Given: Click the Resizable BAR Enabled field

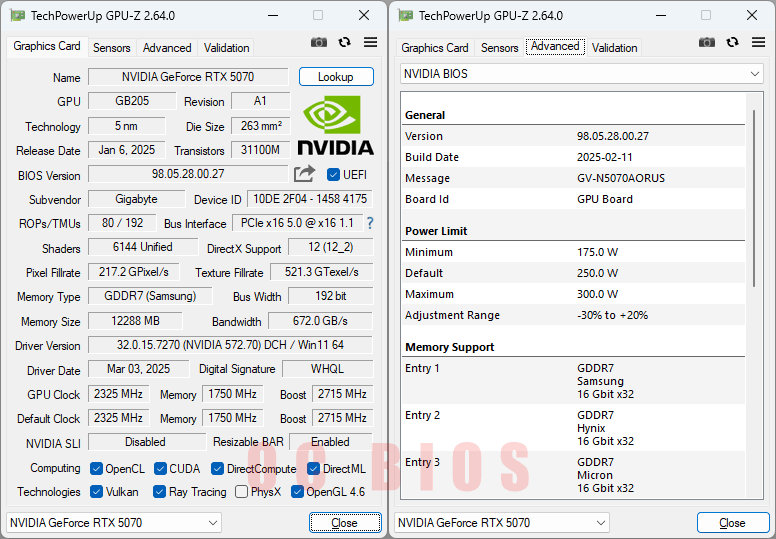Looking at the screenshot, I should (x=331, y=442).
